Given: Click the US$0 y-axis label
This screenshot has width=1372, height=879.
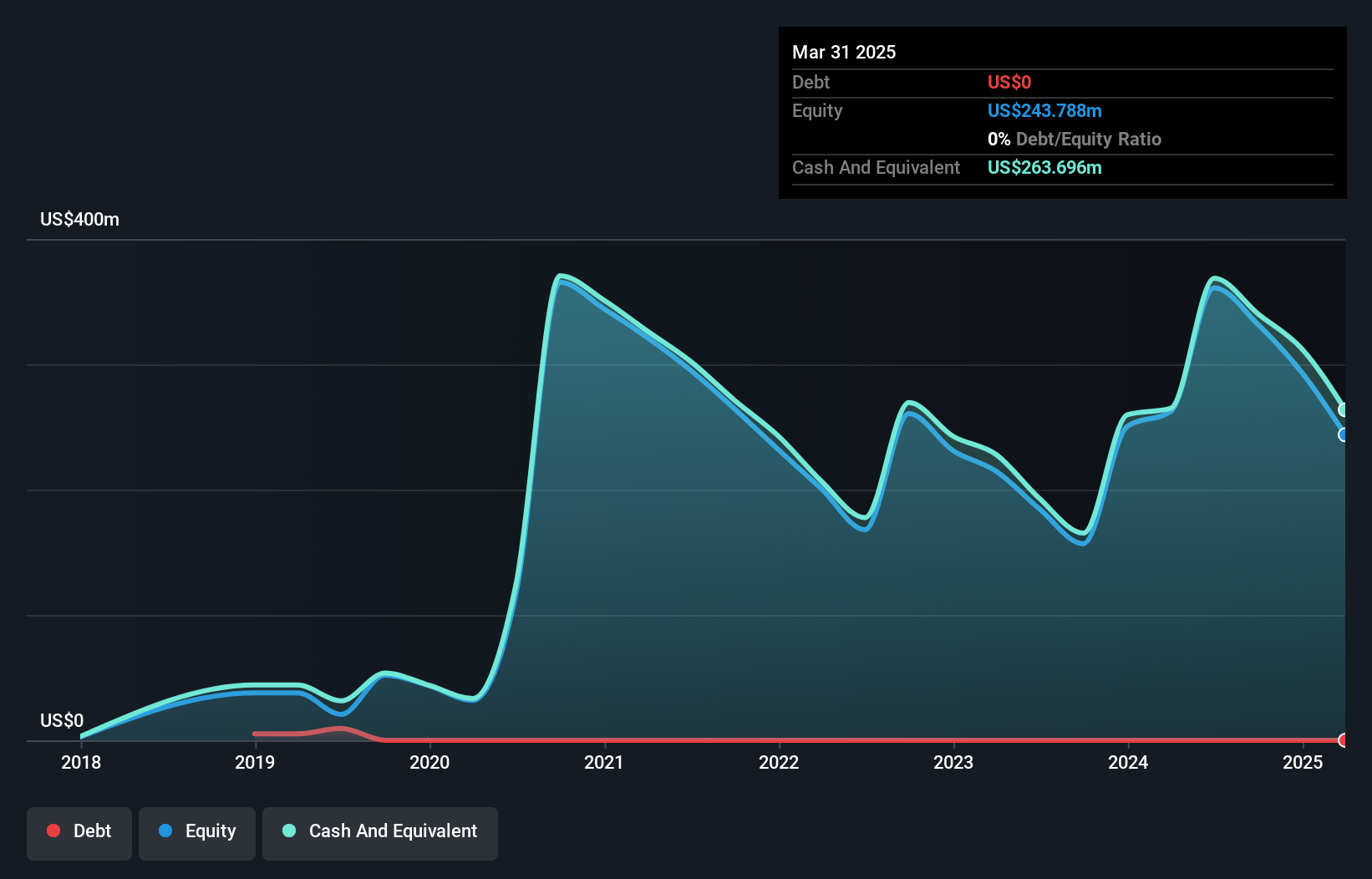Looking at the screenshot, I should [62, 721].
